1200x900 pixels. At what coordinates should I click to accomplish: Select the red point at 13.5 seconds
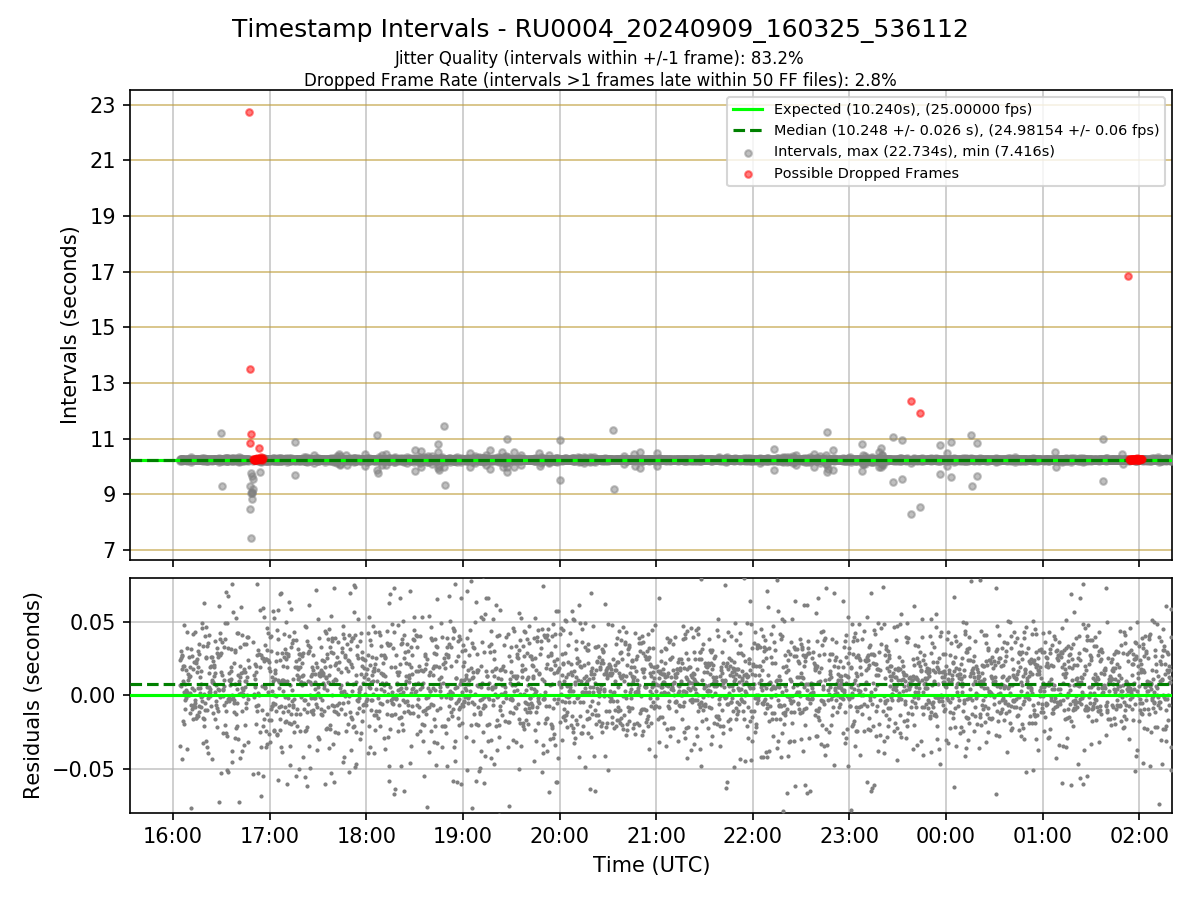point(250,369)
